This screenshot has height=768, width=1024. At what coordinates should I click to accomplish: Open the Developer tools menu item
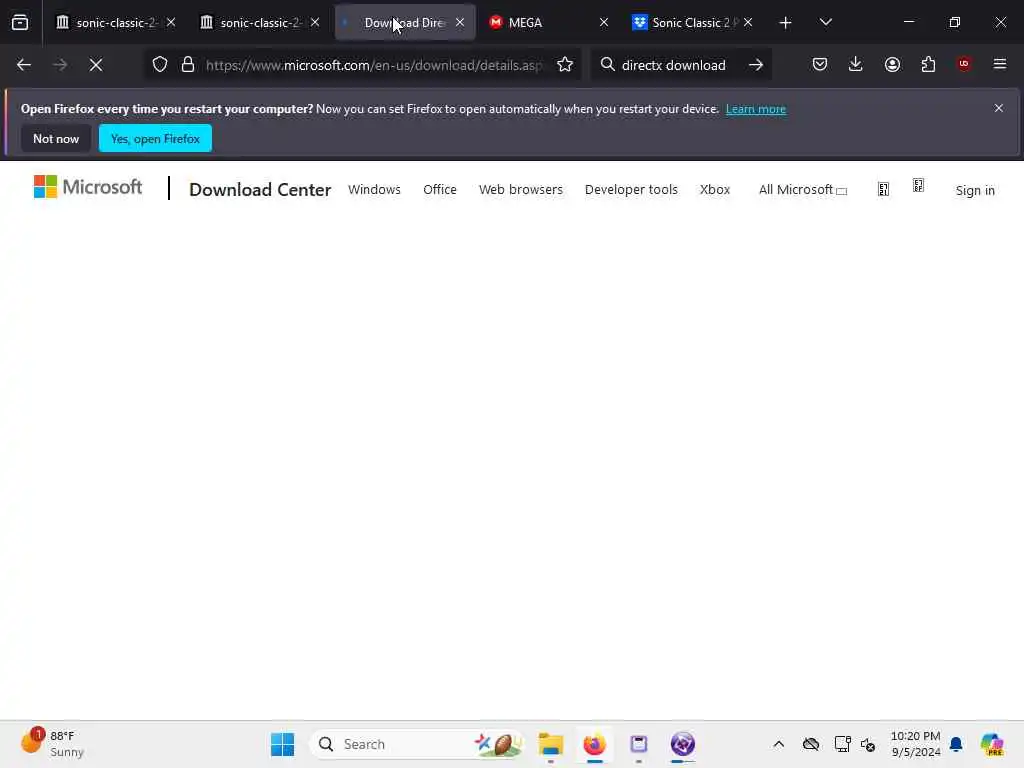click(x=631, y=189)
